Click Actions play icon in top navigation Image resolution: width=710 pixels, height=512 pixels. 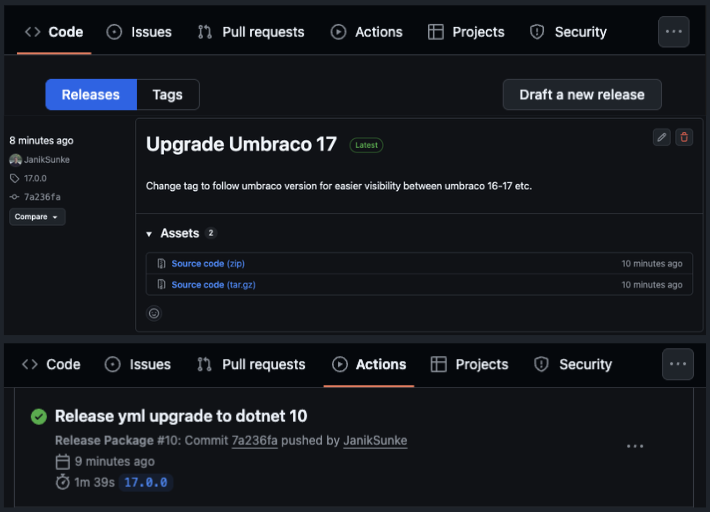point(338,32)
